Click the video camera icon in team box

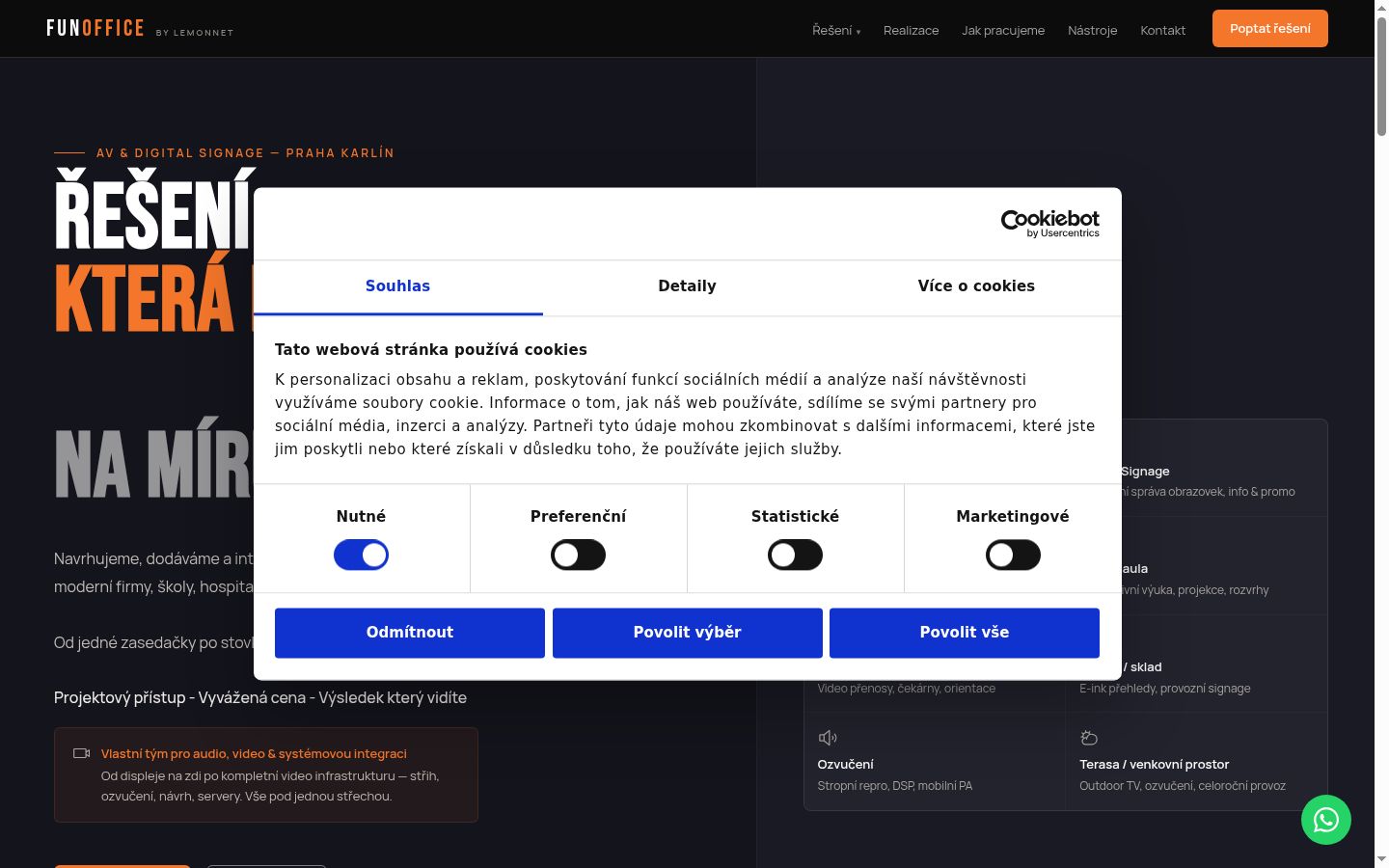[x=82, y=753]
